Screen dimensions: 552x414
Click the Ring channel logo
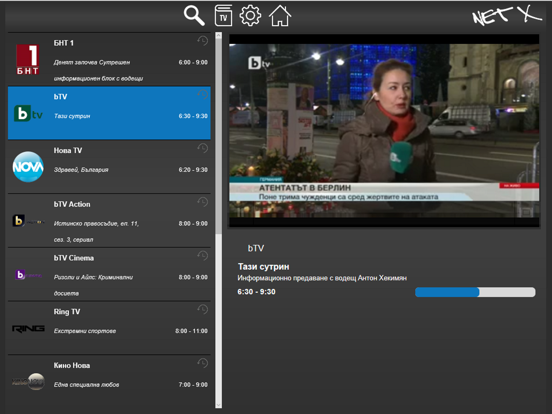click(28, 328)
